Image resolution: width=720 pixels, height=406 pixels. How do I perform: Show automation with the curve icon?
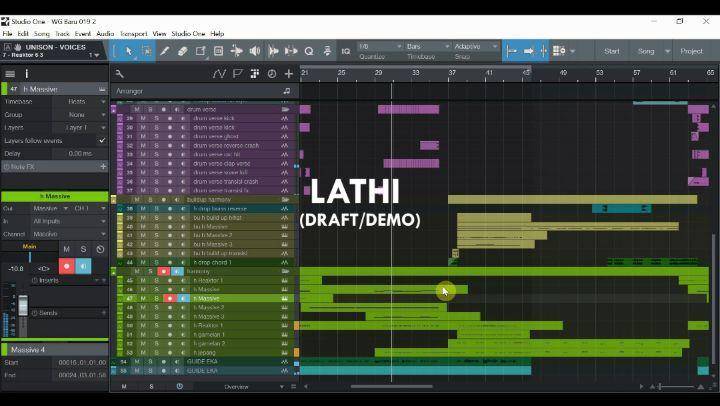[x=219, y=73]
